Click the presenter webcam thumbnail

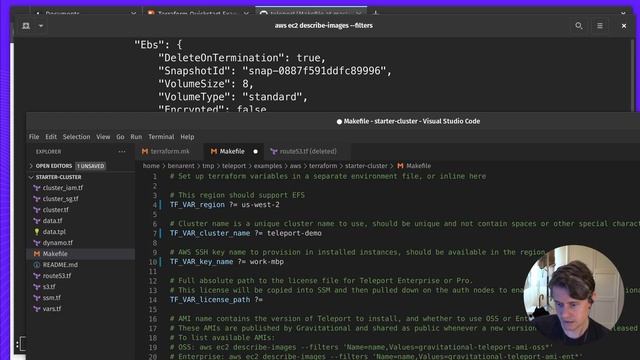[x=573, y=294]
